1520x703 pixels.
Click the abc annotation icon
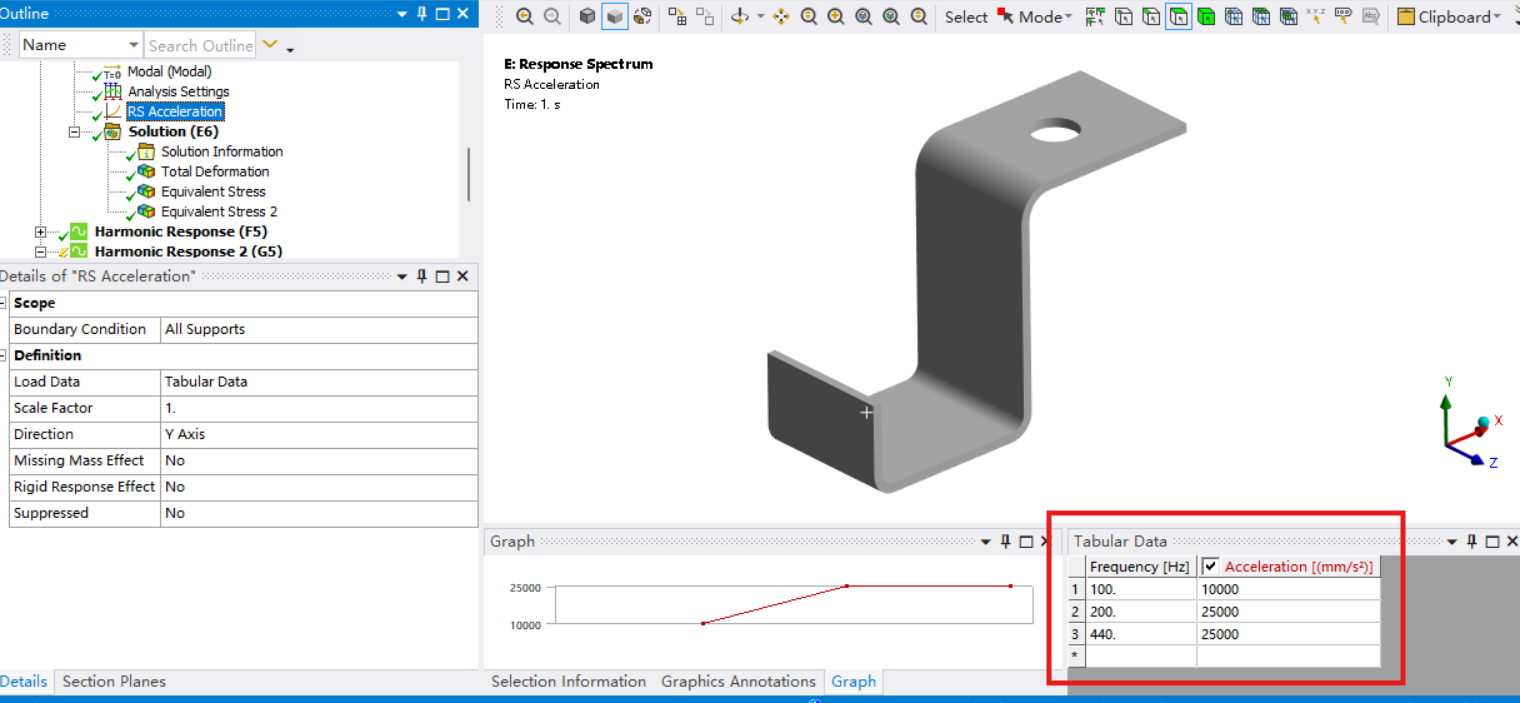(x=1371, y=17)
